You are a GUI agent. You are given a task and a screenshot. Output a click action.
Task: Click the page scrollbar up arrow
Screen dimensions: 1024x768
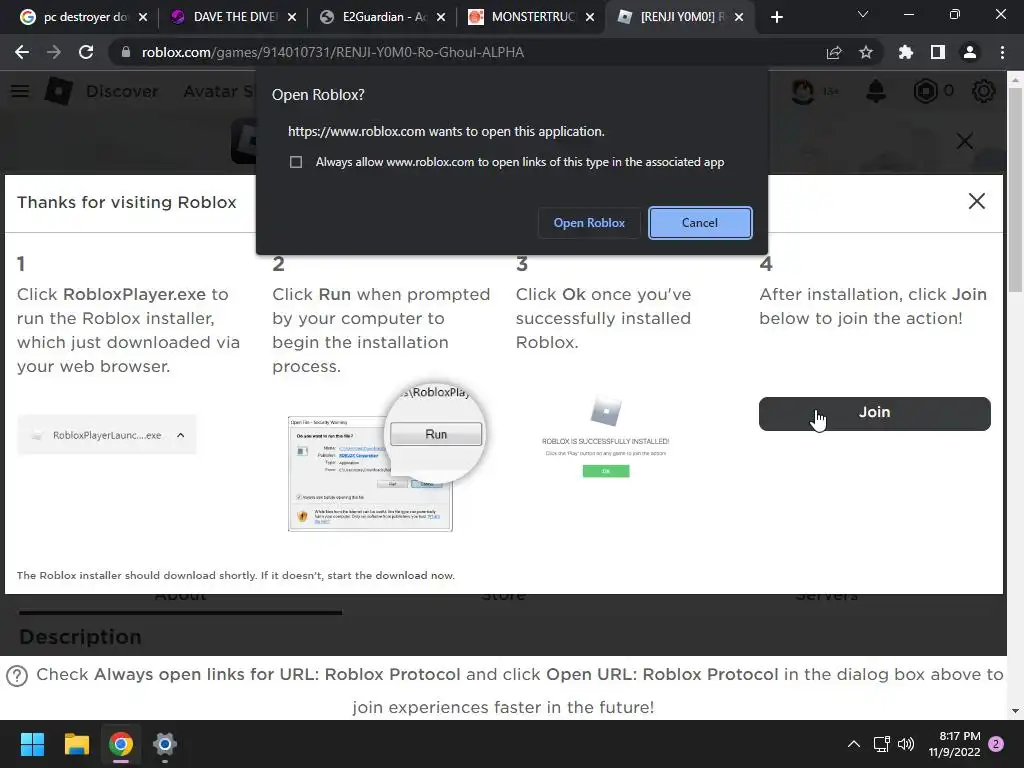pyautogui.click(x=1015, y=80)
